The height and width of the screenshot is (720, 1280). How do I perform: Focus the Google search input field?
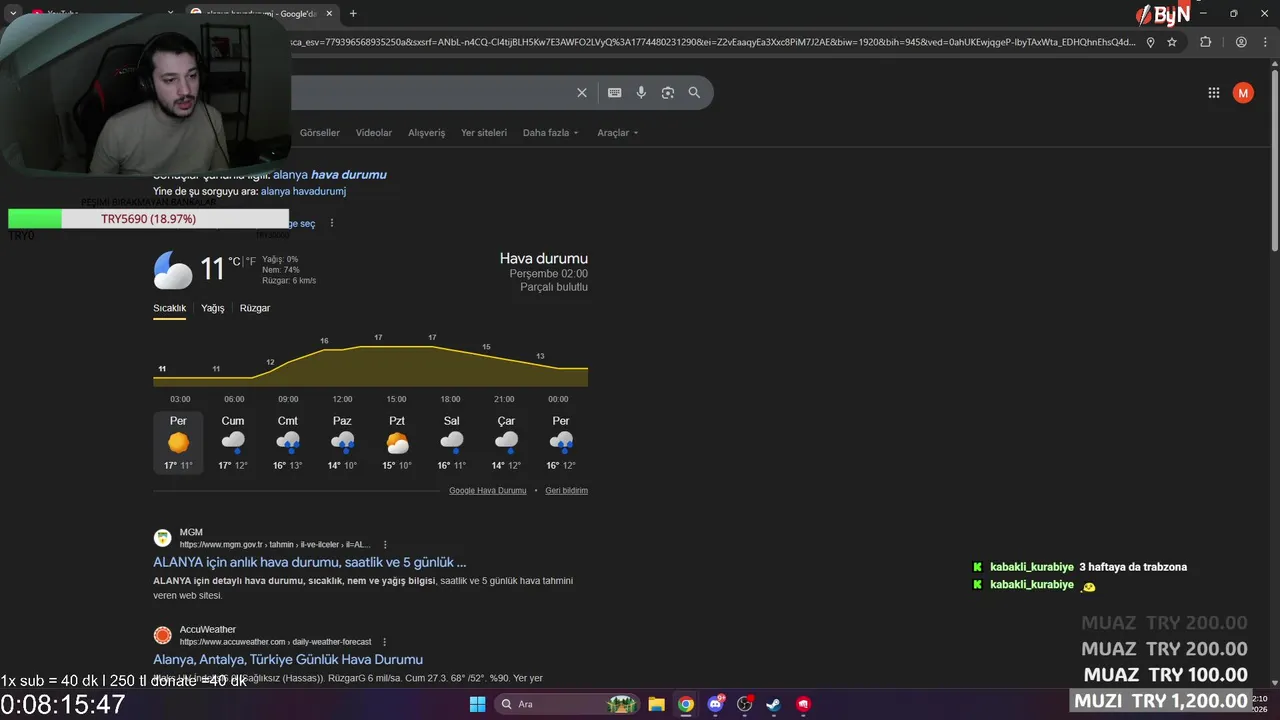tap(430, 93)
